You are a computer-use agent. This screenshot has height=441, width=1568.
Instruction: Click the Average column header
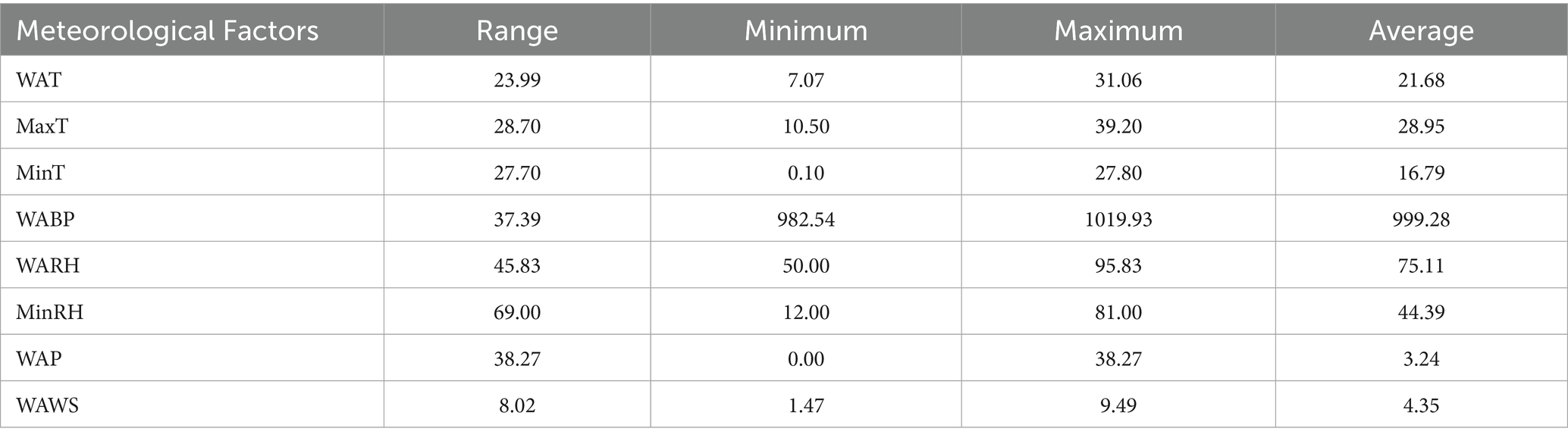point(1421,30)
